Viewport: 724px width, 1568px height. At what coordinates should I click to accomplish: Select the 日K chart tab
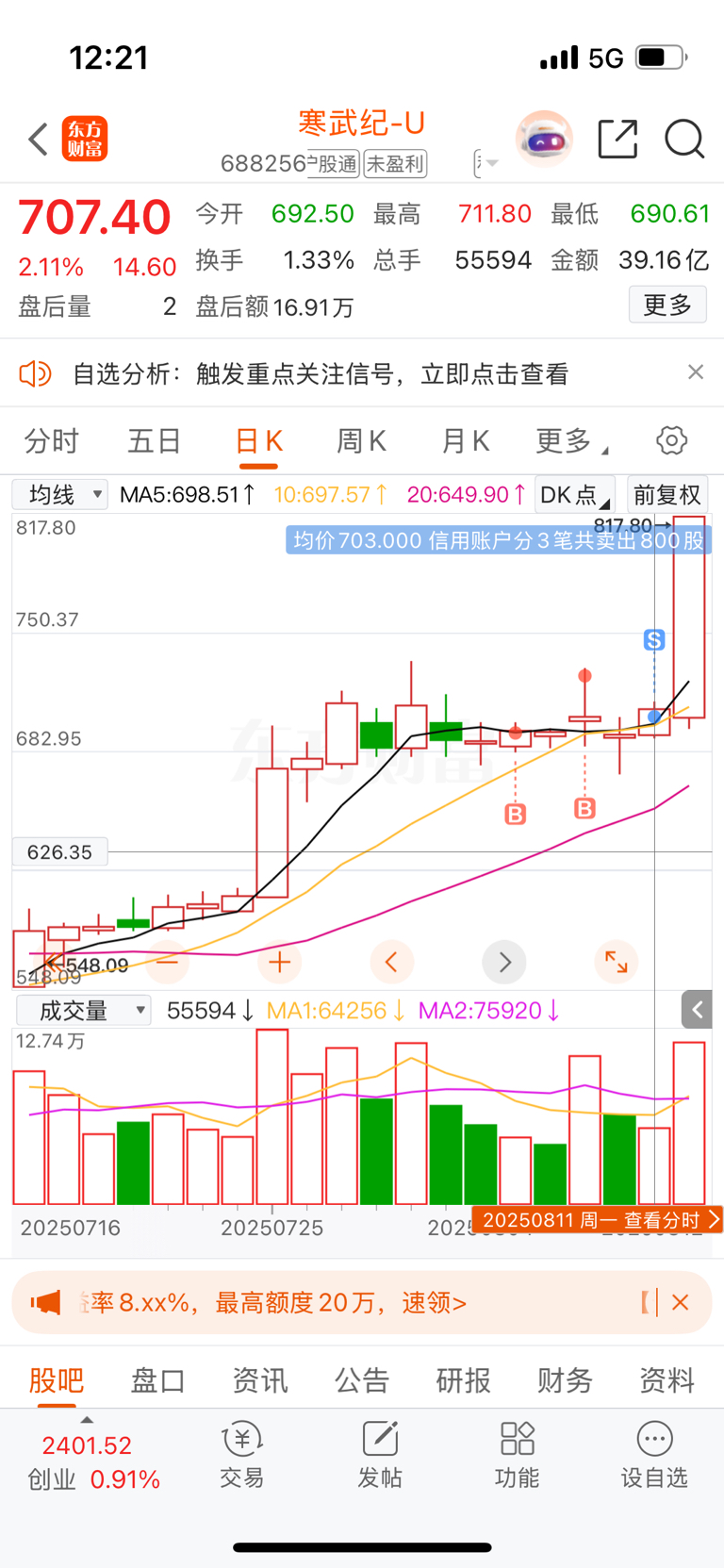(x=259, y=440)
